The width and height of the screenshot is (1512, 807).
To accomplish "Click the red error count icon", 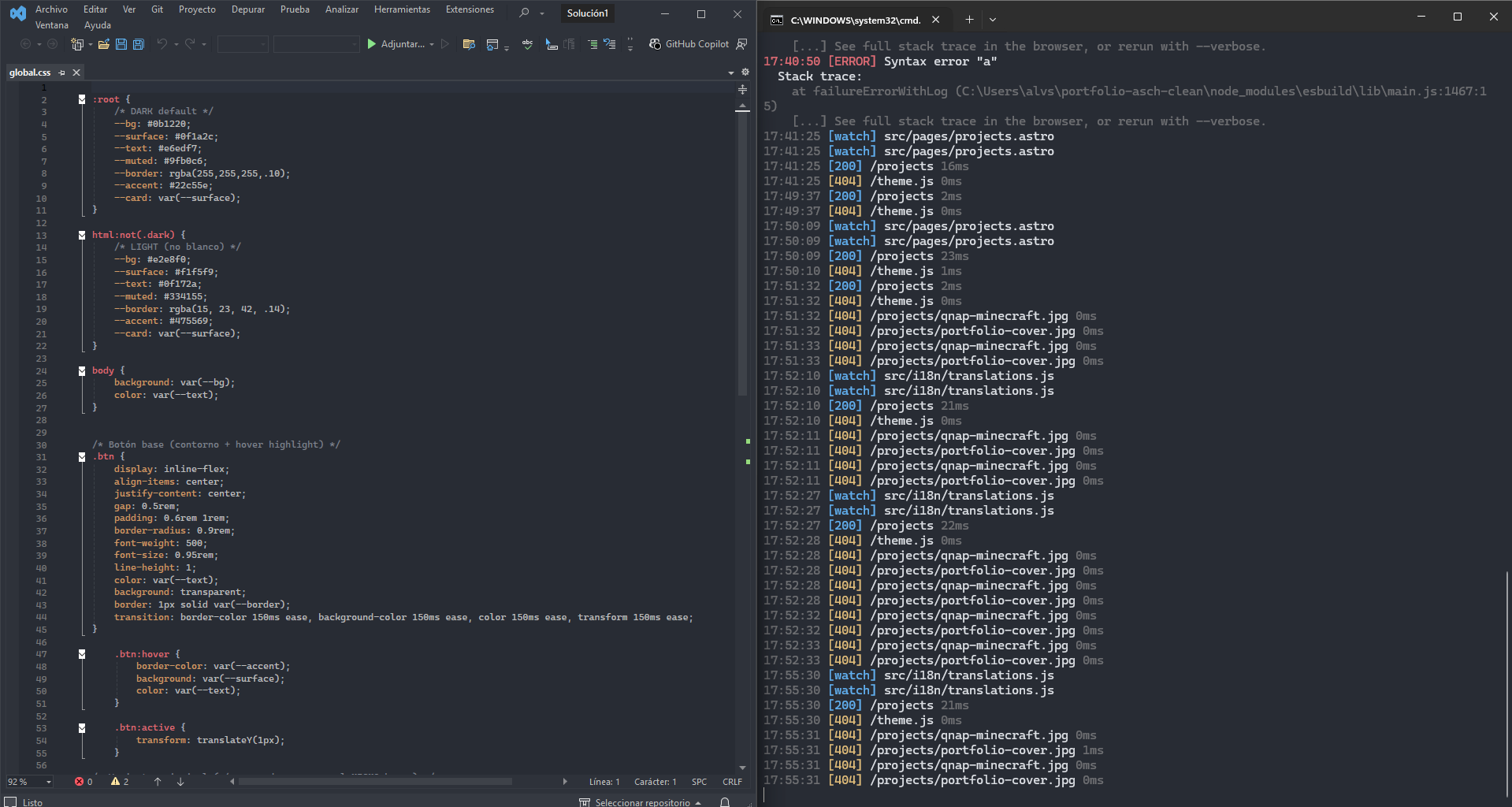I will pyautogui.click(x=80, y=782).
